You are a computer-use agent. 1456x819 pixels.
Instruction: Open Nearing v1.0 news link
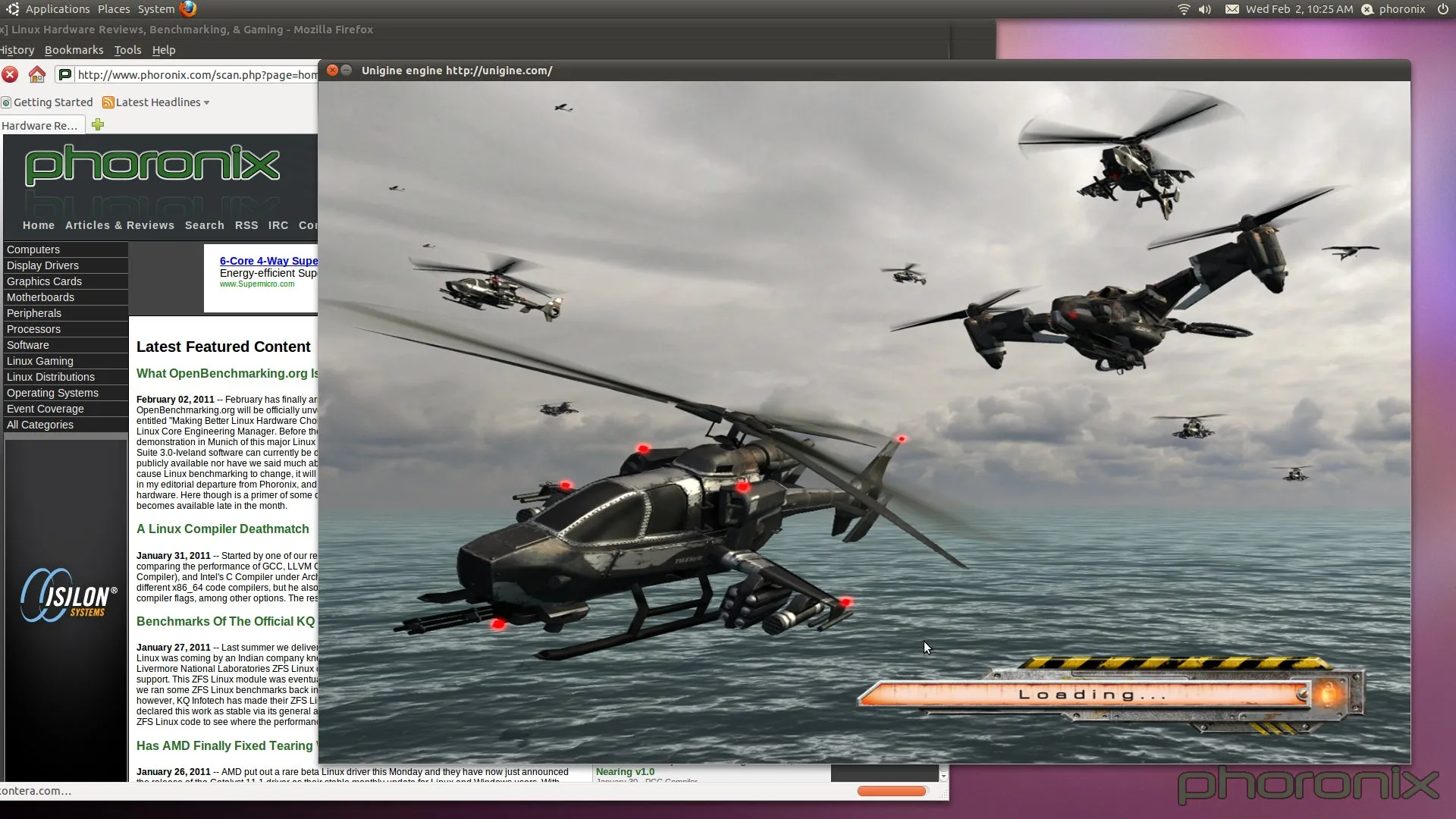pyautogui.click(x=625, y=772)
